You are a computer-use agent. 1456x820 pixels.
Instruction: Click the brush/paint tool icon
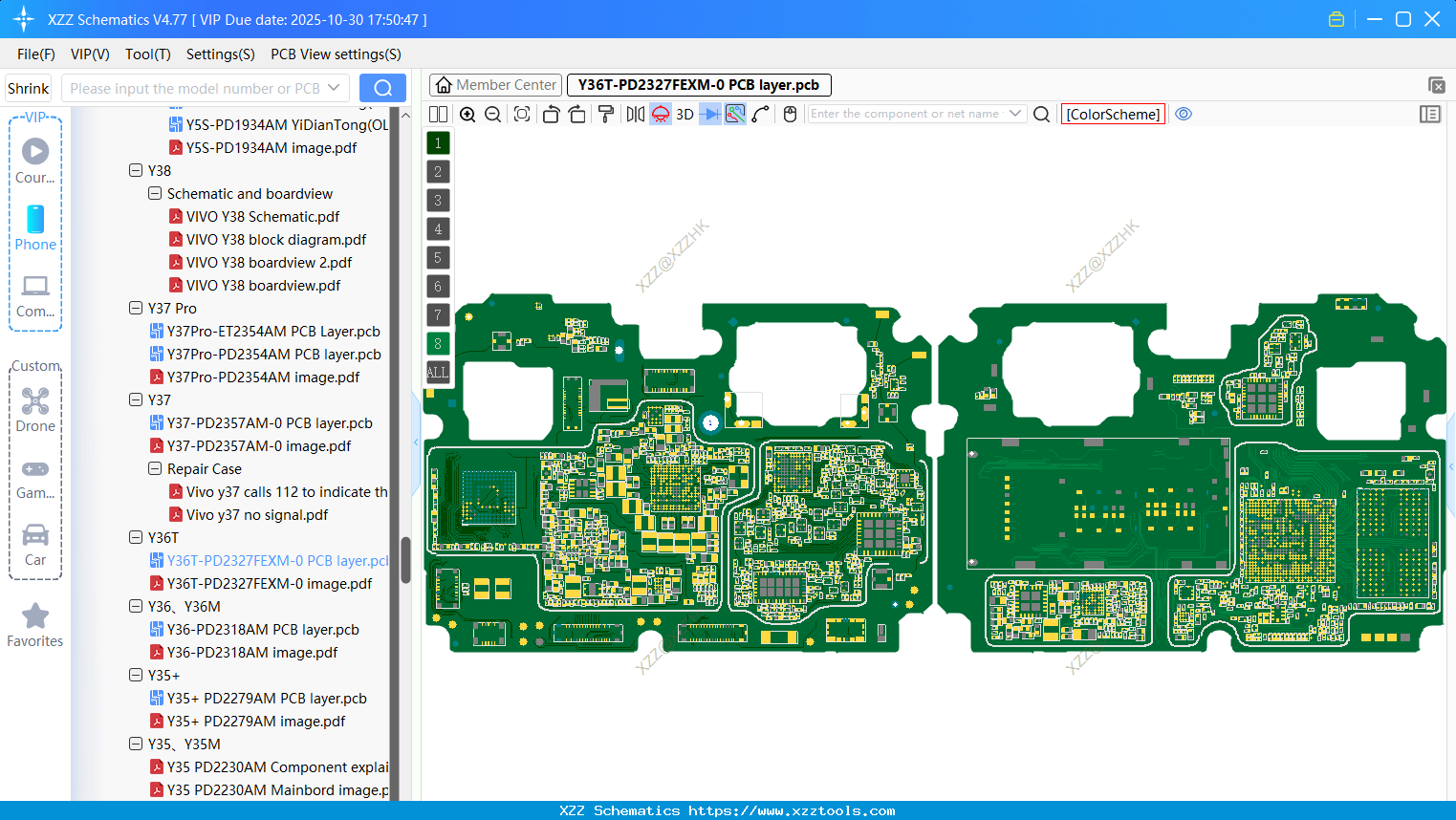[604, 114]
